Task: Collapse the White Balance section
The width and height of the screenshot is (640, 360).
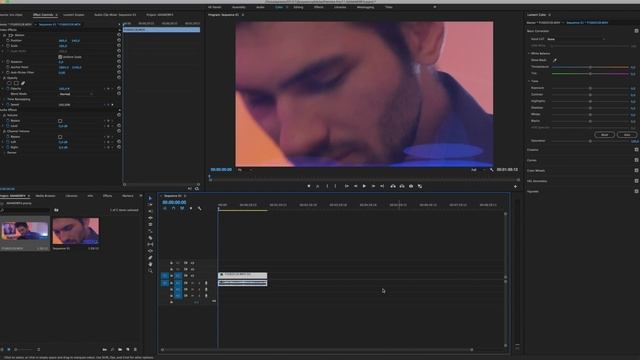Action: (529, 53)
